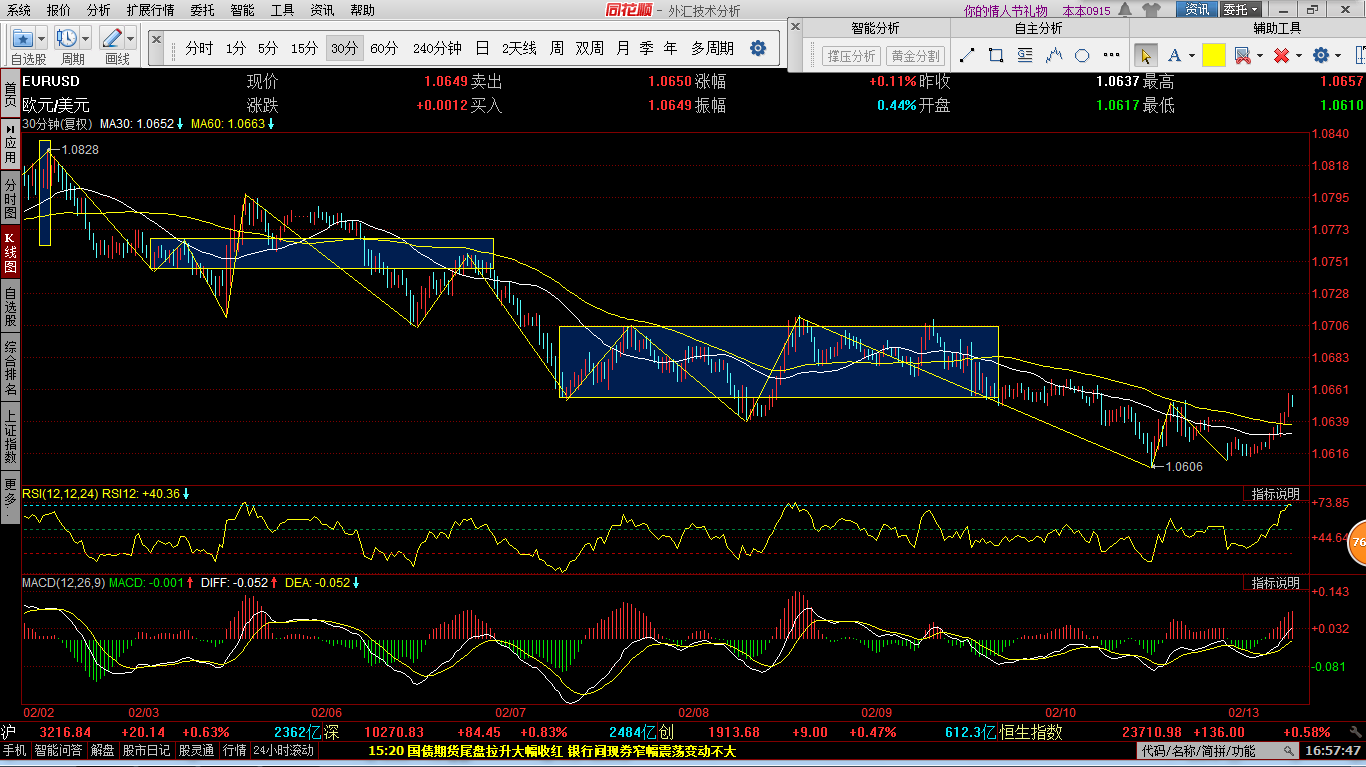Screen dimensions: 1366x767
Task: Pick the yellow line color swatch
Action: pyautogui.click(x=1214, y=55)
